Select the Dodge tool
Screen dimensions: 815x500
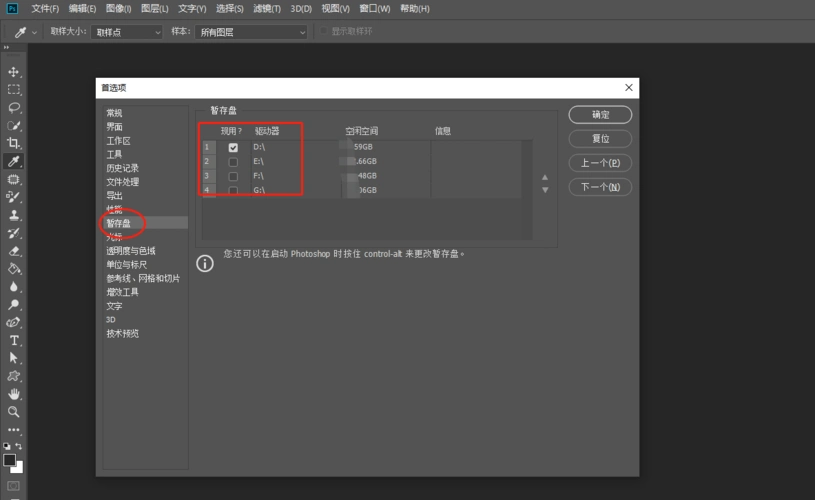[x=14, y=305]
